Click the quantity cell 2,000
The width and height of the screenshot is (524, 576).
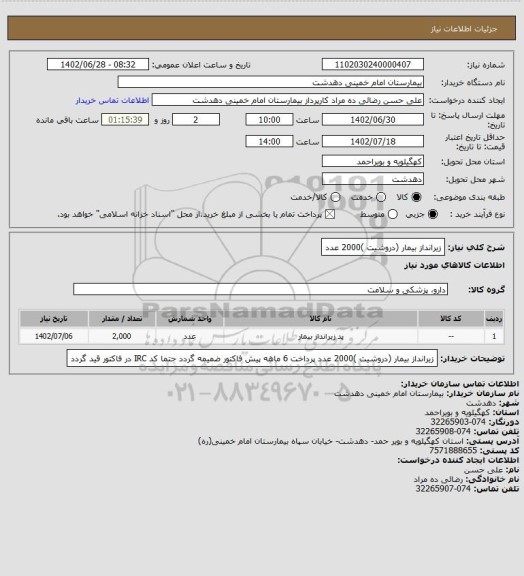(x=122, y=336)
